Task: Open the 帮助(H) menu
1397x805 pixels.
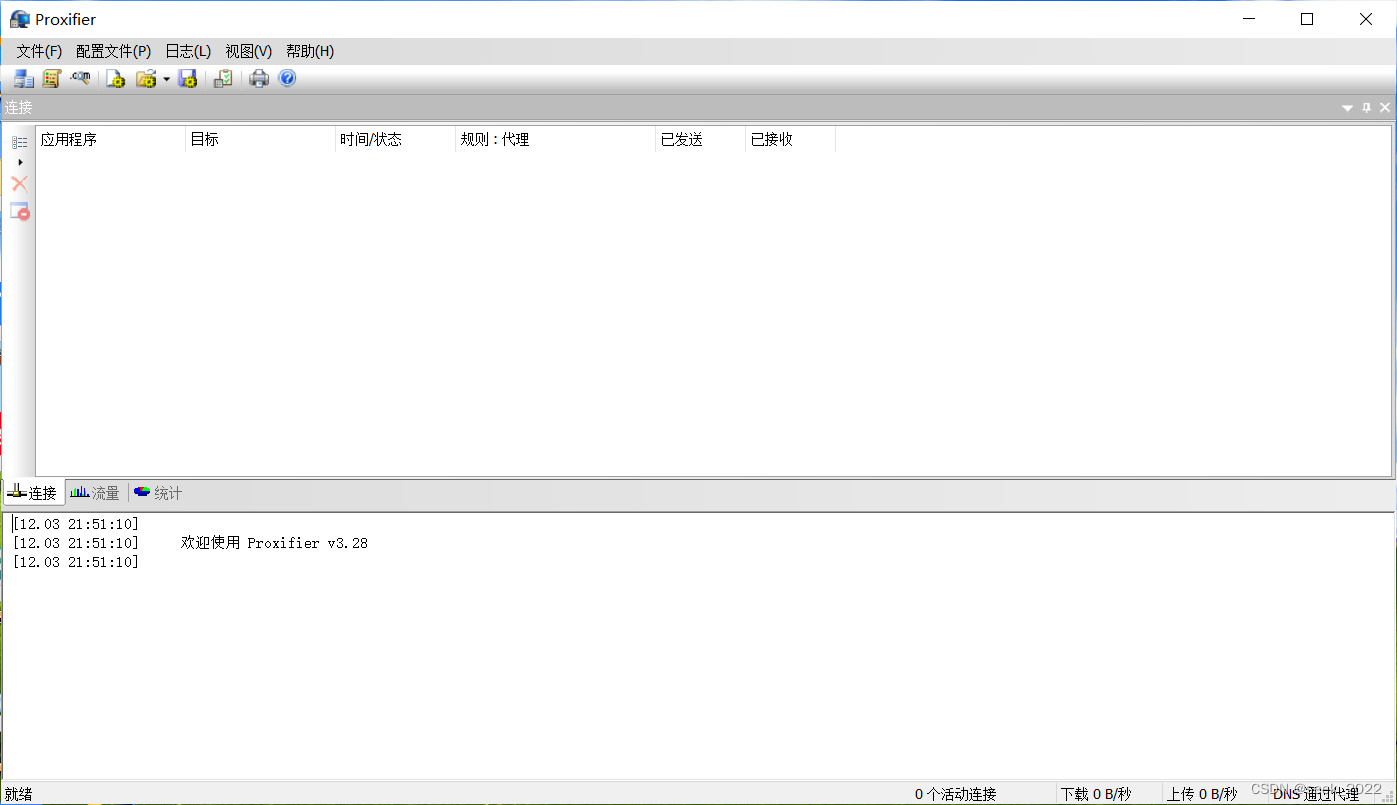Action: (310, 51)
